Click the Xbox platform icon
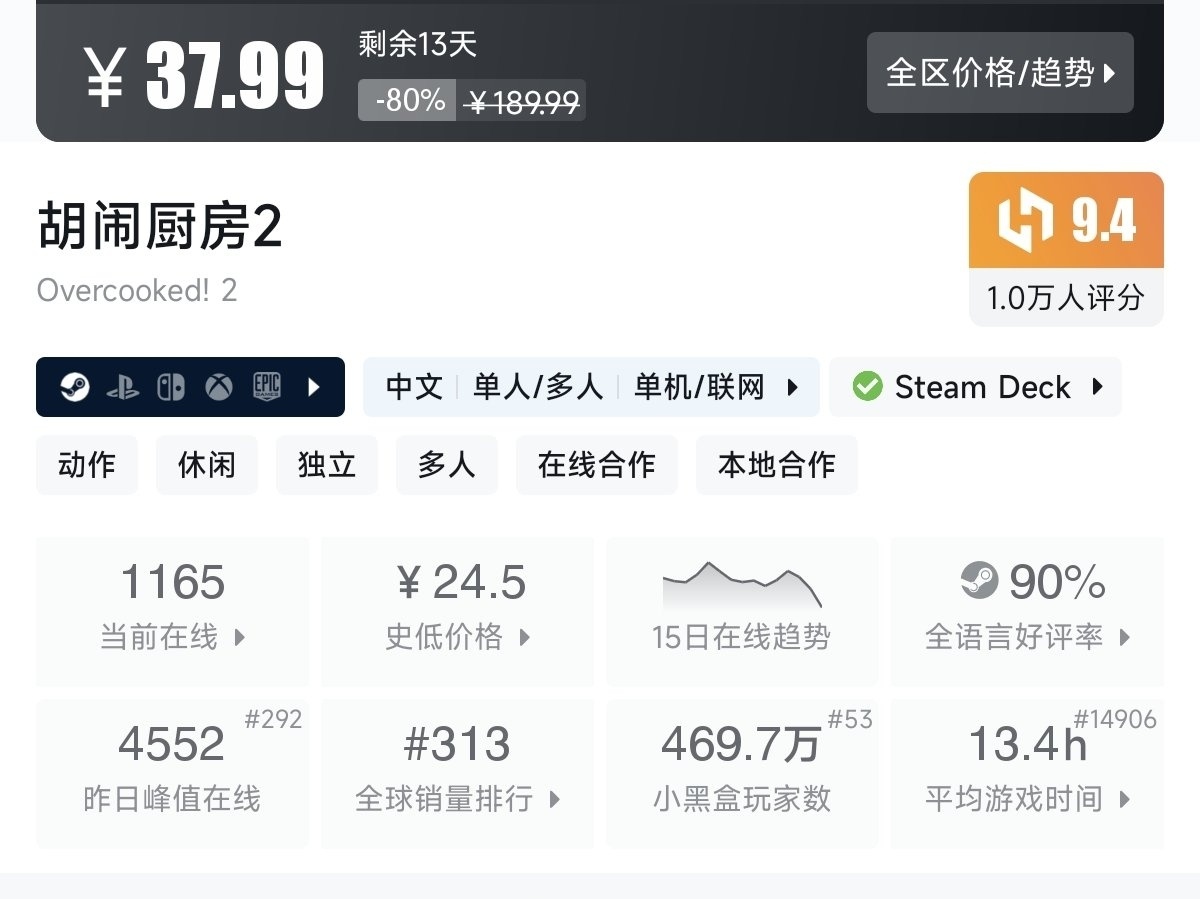 tap(219, 387)
